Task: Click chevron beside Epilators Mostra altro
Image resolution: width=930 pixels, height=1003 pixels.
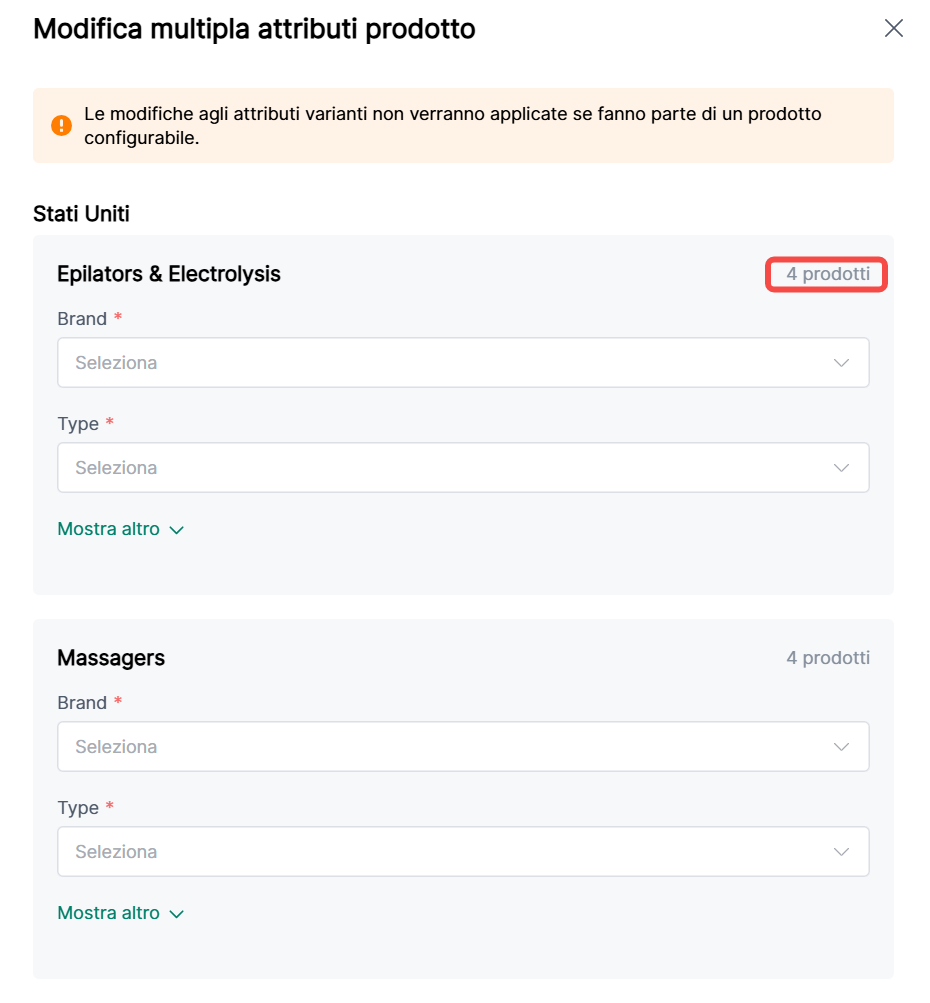Action: 177,530
